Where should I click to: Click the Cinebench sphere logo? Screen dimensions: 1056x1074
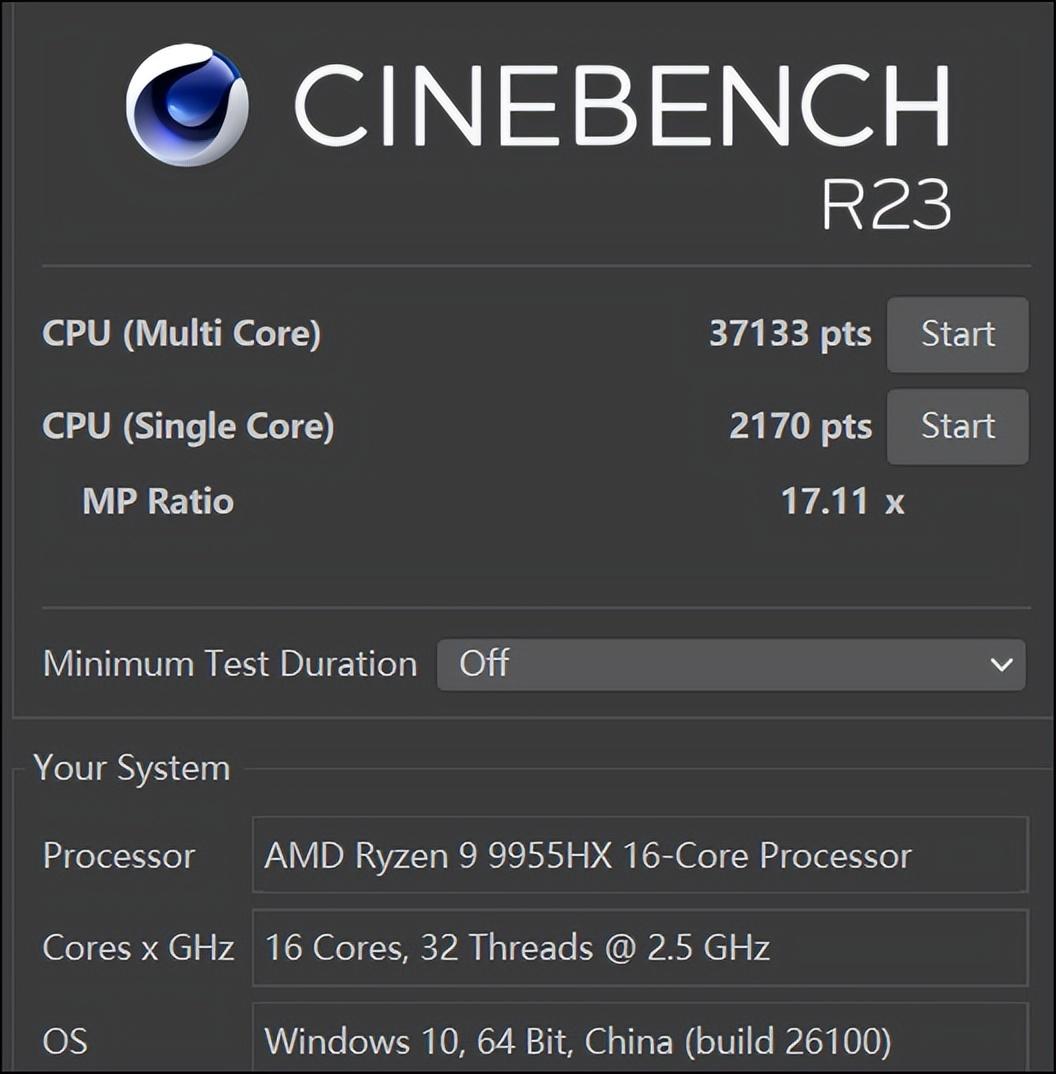(x=187, y=105)
